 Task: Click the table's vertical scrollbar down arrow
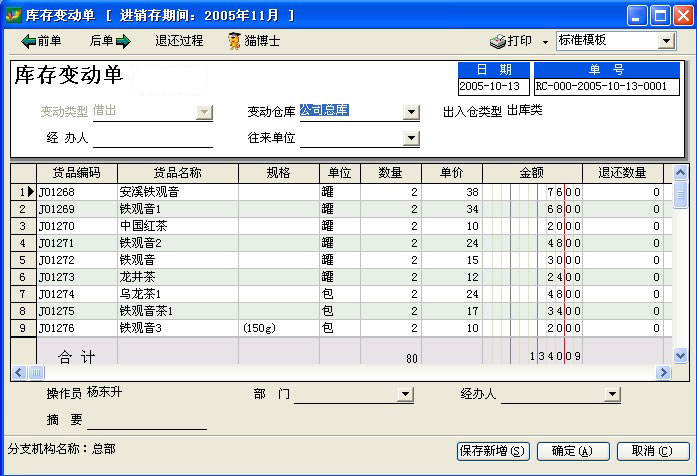[681, 355]
